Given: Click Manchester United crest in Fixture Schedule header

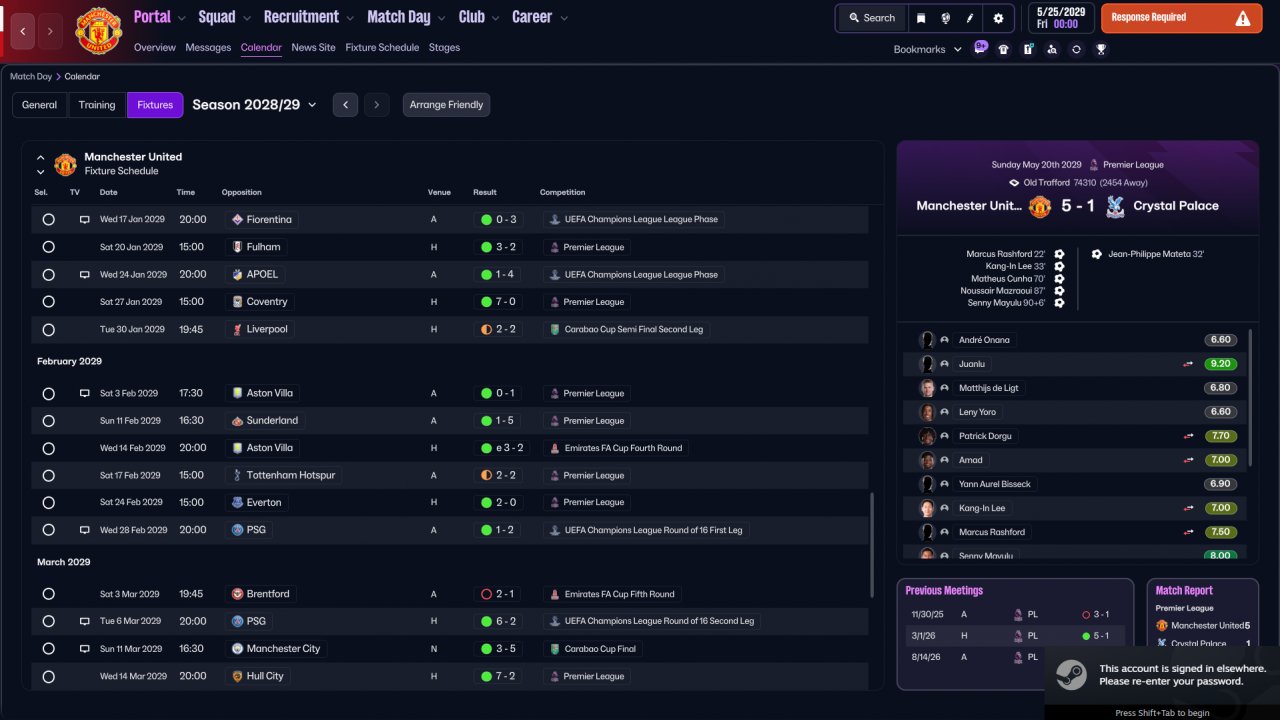Looking at the screenshot, I should click(65, 164).
